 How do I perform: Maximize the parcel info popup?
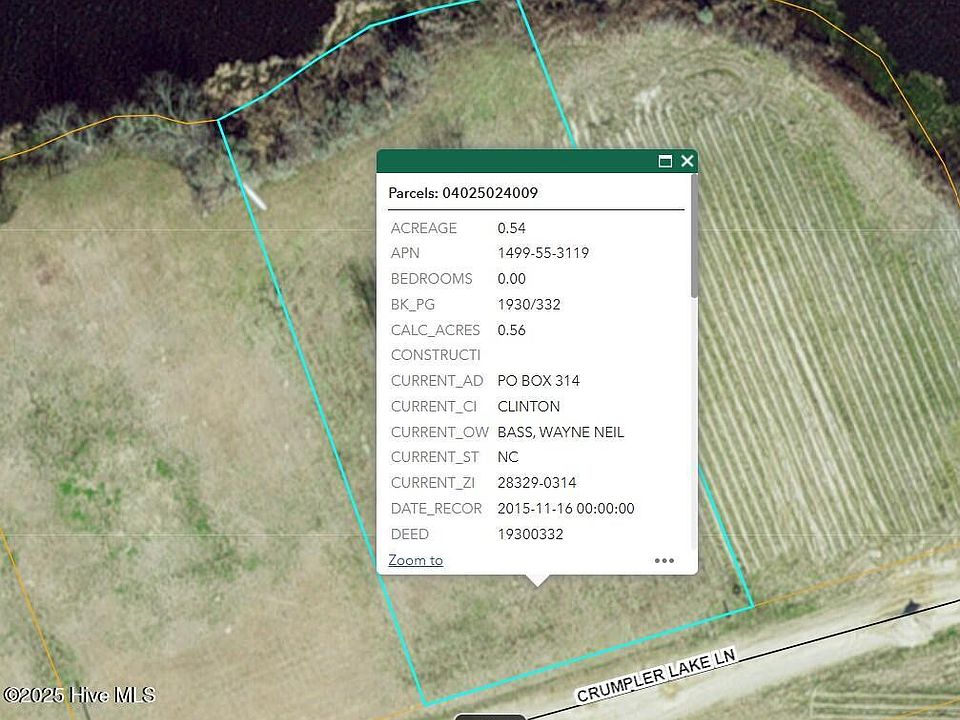665,161
